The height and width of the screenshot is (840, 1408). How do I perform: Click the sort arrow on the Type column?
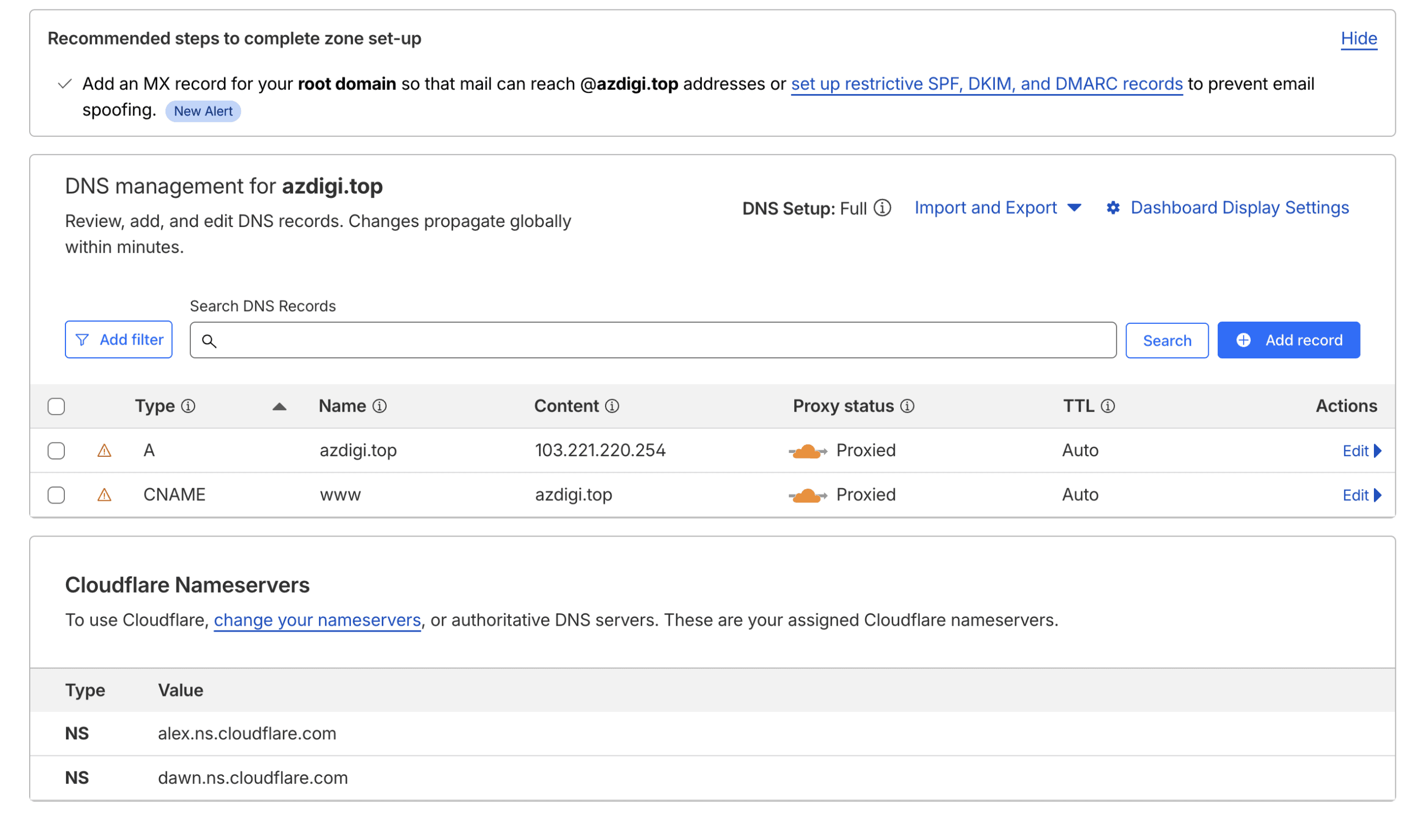coord(278,406)
